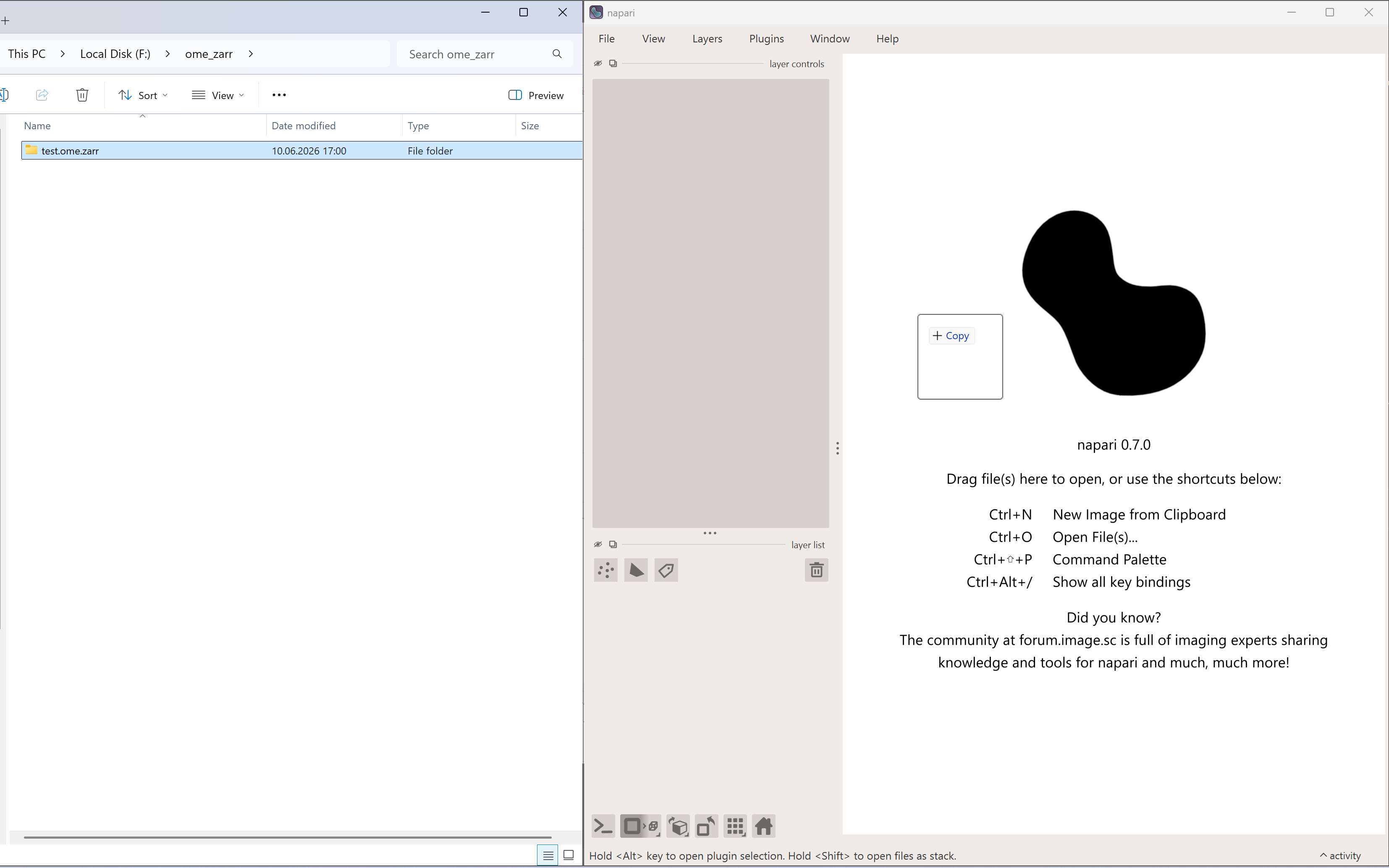Toggle the Explorer Preview pane

click(536, 95)
